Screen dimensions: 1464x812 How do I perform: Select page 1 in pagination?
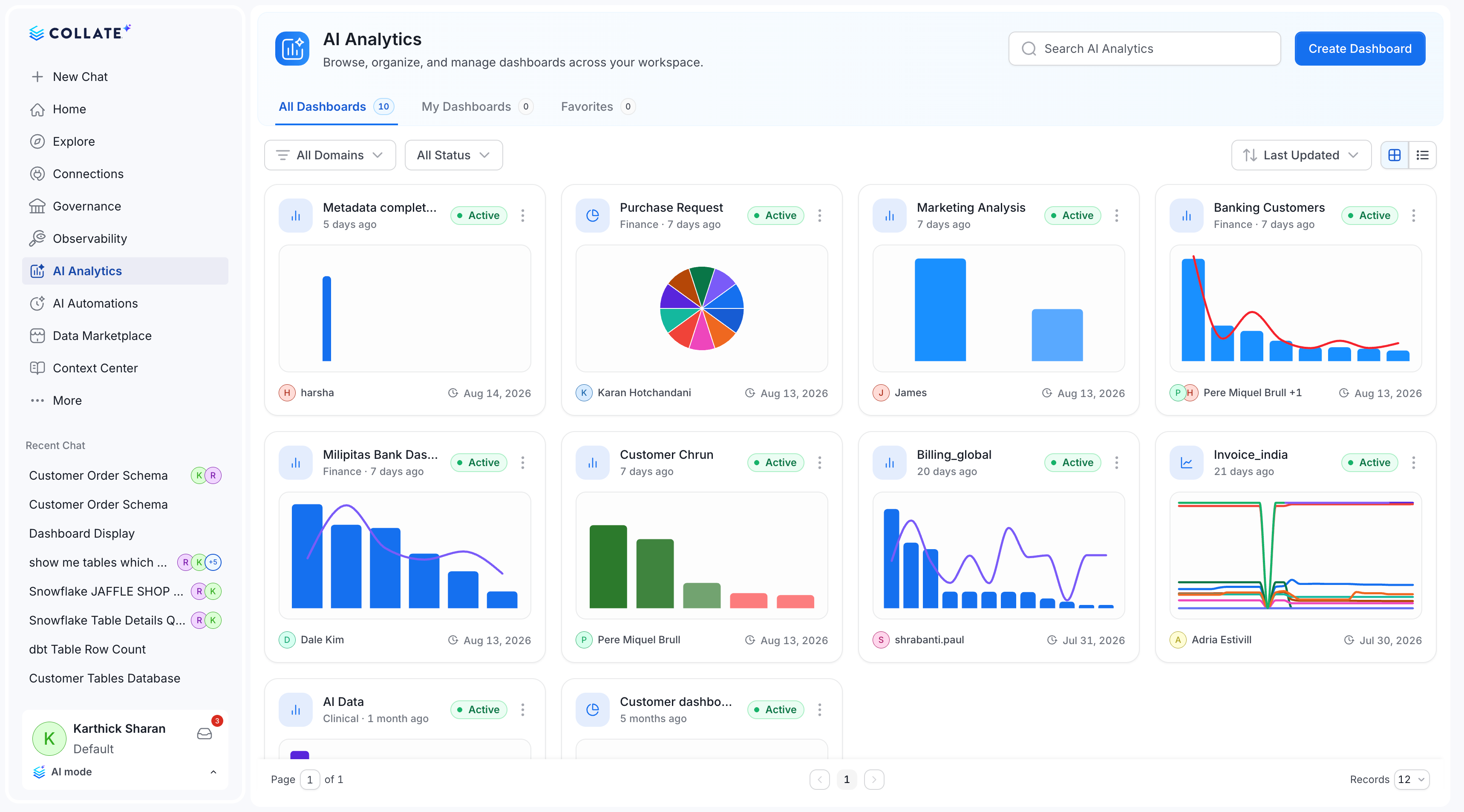847,780
